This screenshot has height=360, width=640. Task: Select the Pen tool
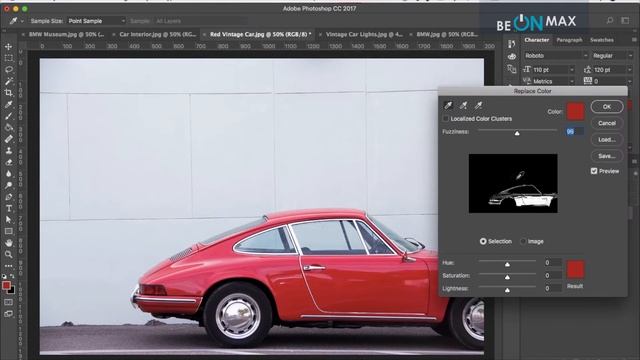(x=9, y=197)
